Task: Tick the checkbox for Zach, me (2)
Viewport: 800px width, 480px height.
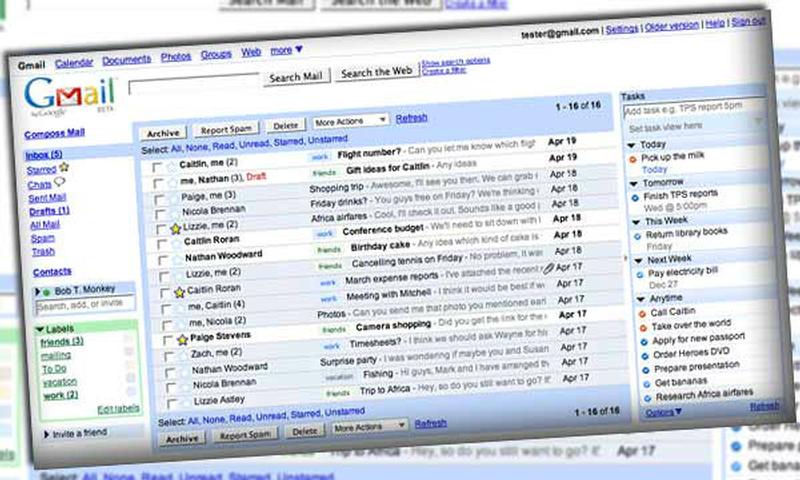Action: coord(169,357)
